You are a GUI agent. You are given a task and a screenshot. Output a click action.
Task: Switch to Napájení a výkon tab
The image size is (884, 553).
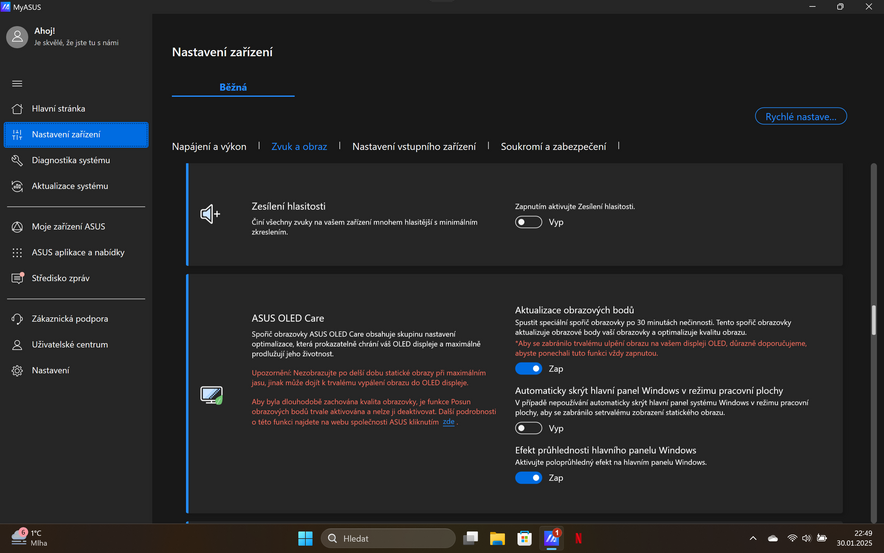pos(209,147)
